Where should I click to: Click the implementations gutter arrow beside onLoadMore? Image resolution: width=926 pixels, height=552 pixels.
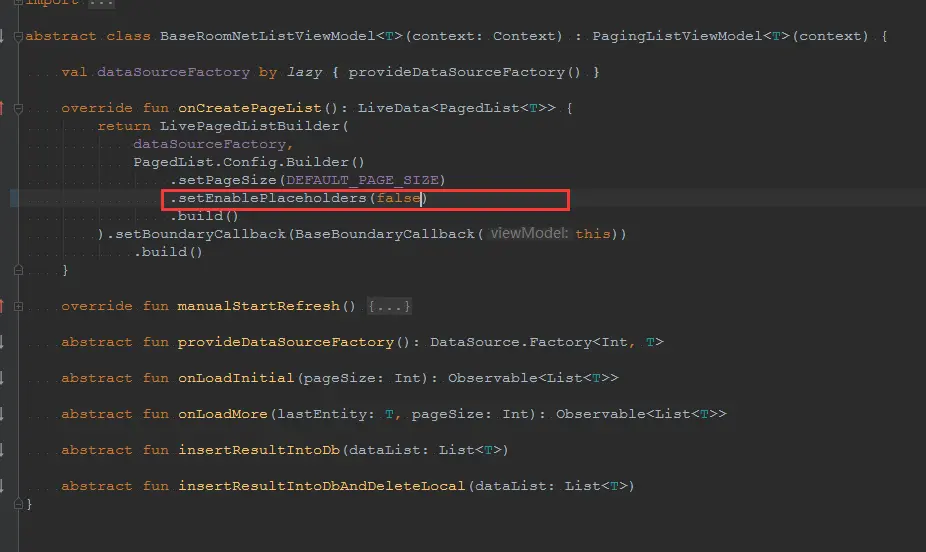(2, 414)
